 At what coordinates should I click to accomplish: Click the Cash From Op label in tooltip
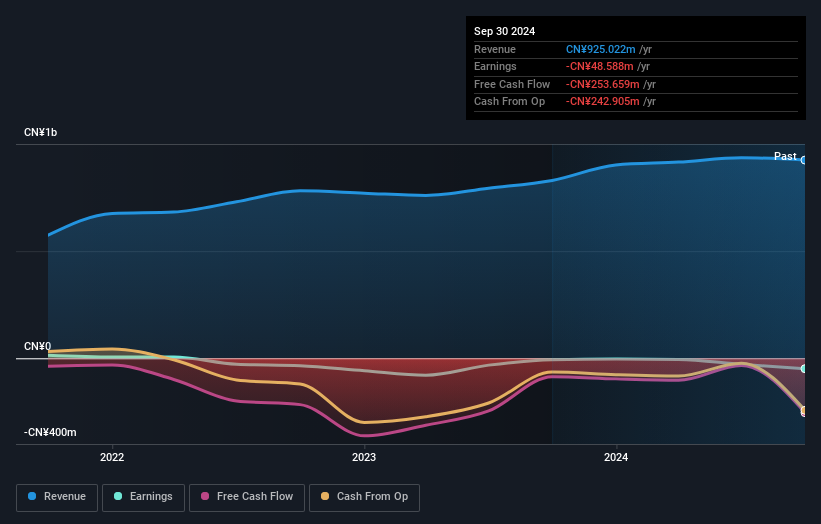coord(509,102)
